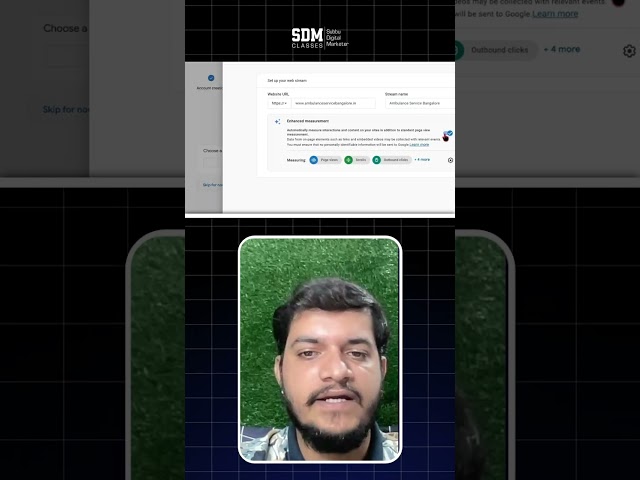This screenshot has width=640, height=480.
Task: Open small gear settings icon beside Measuring row
Action: [450, 160]
